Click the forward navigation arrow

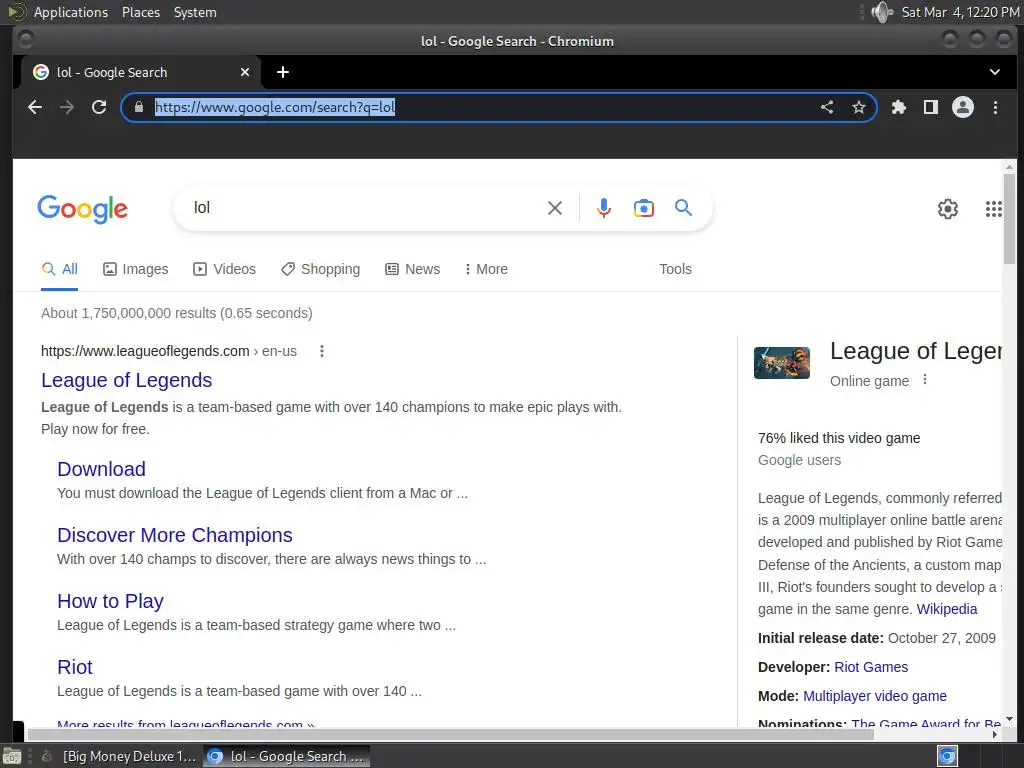click(67, 107)
